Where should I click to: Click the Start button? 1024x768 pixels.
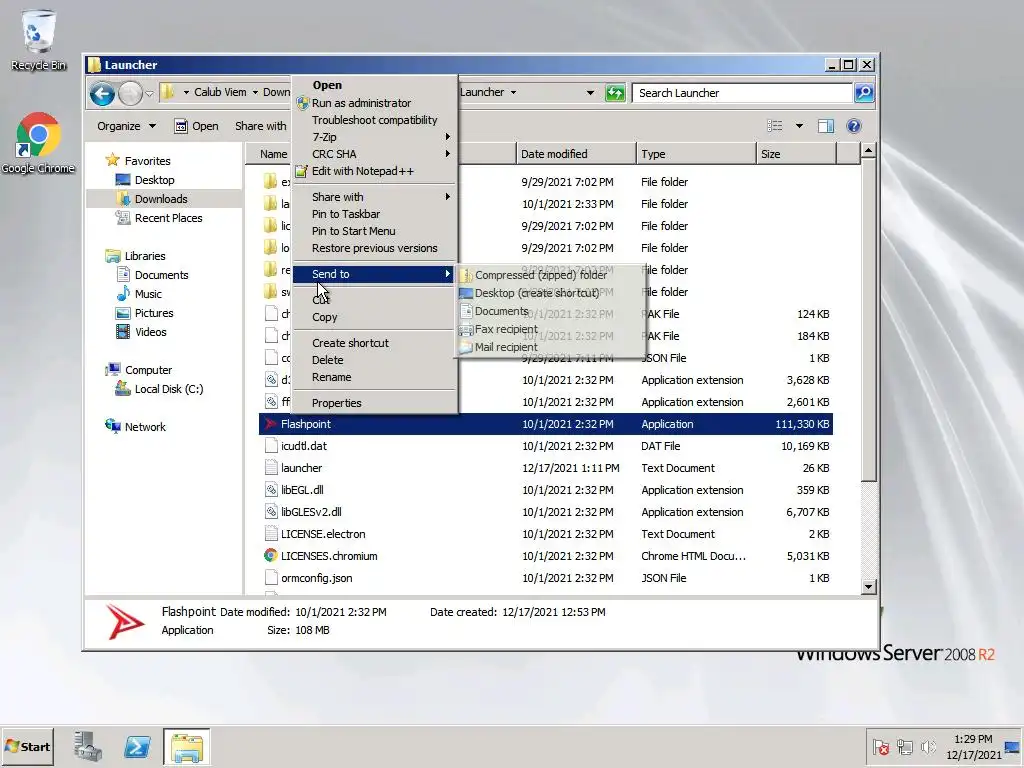[27, 746]
